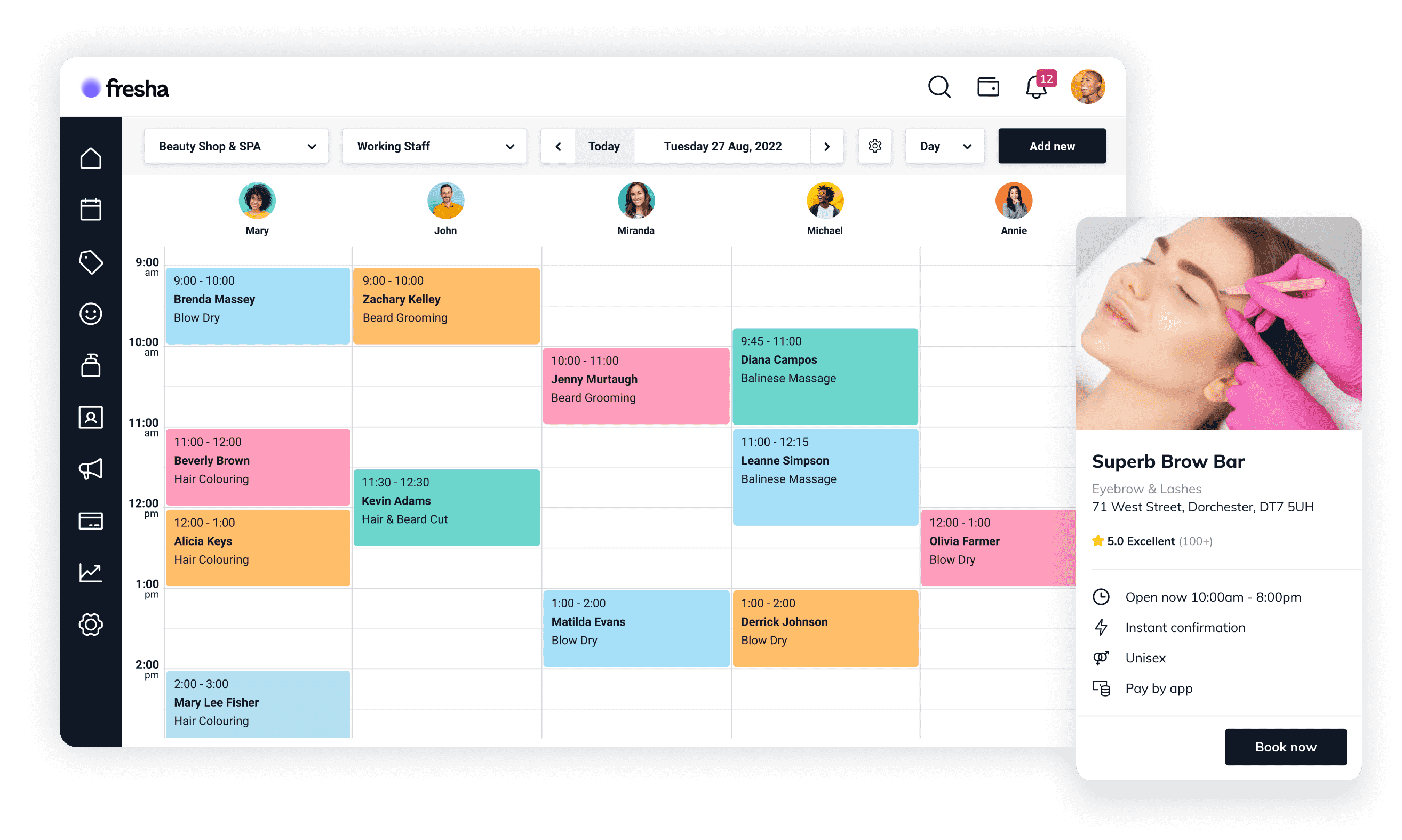Click Add new appointment button
This screenshot has width=1402, height=840.
click(x=1052, y=147)
